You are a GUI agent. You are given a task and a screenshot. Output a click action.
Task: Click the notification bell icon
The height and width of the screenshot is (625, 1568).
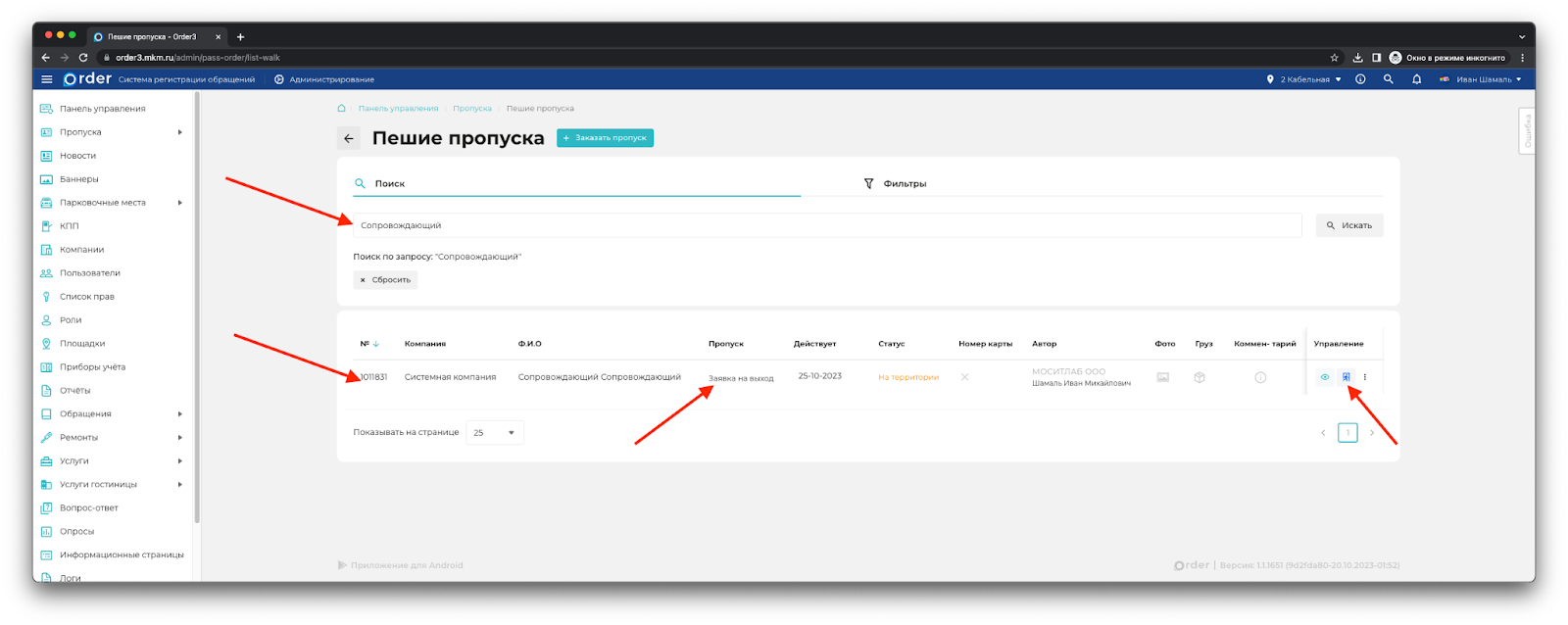point(1416,79)
